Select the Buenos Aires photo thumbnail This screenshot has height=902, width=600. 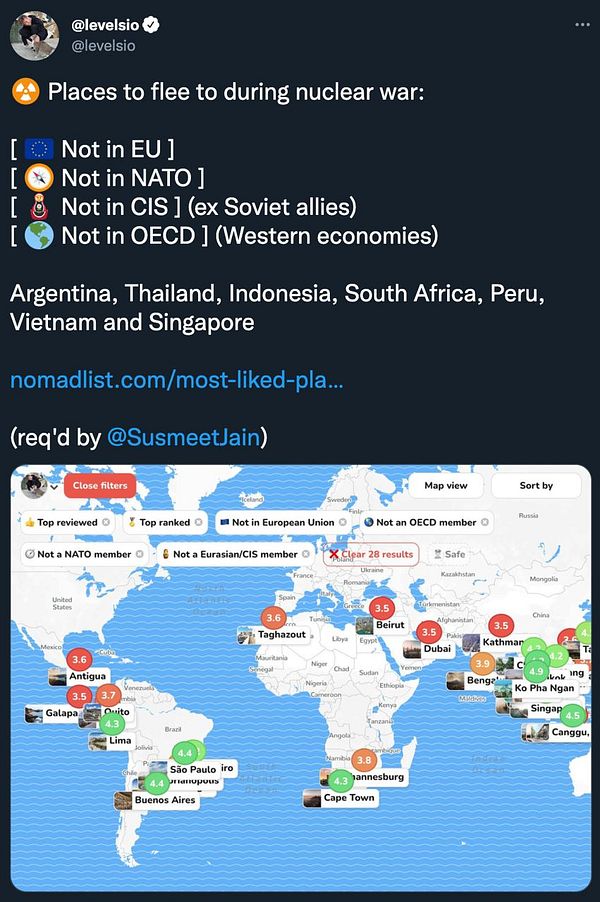pos(123,800)
